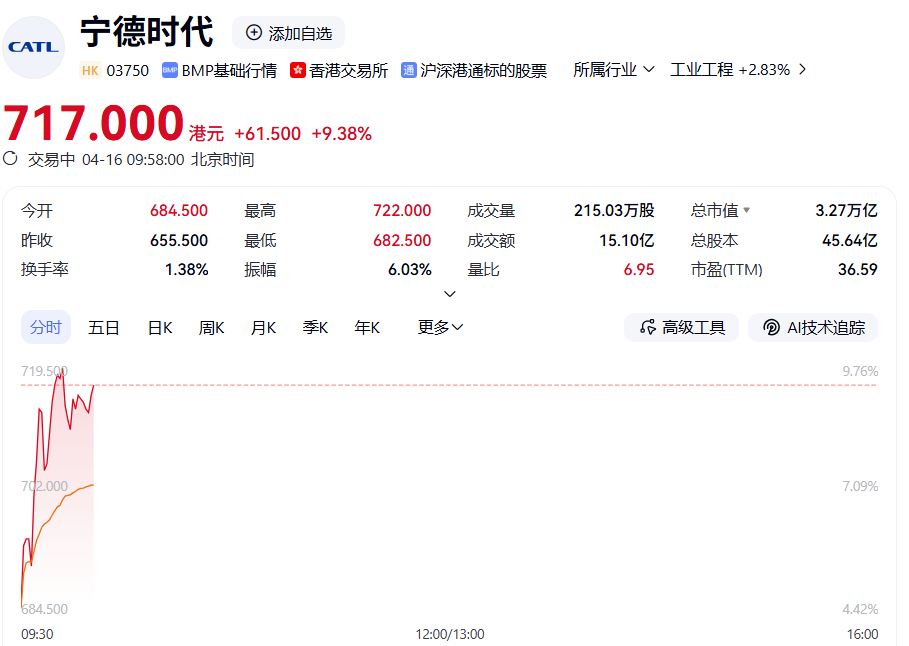Image resolution: width=909 pixels, height=646 pixels.
Task: Click the AI技术追踪 radar icon
Action: coord(771,327)
